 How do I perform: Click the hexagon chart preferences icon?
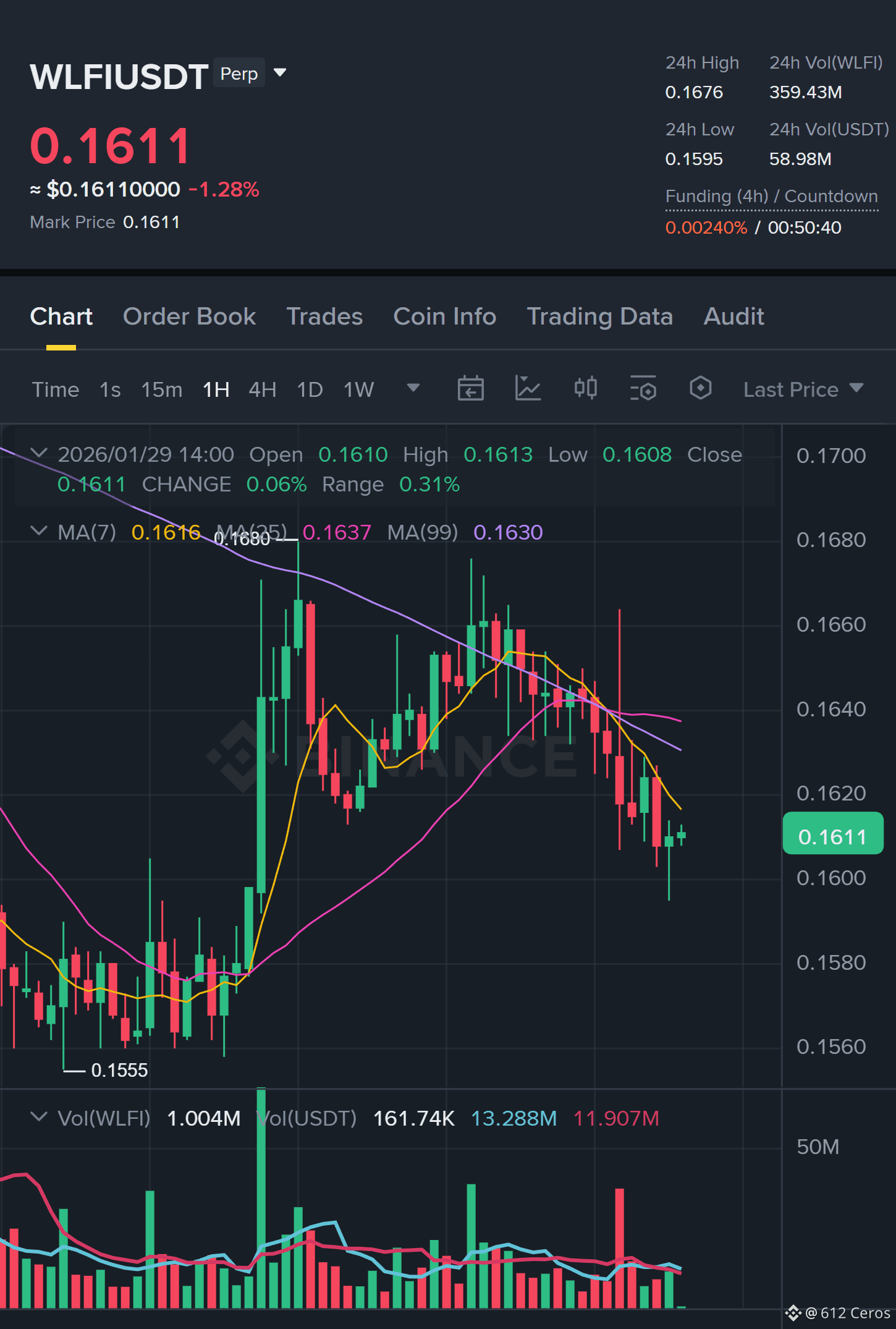point(700,388)
